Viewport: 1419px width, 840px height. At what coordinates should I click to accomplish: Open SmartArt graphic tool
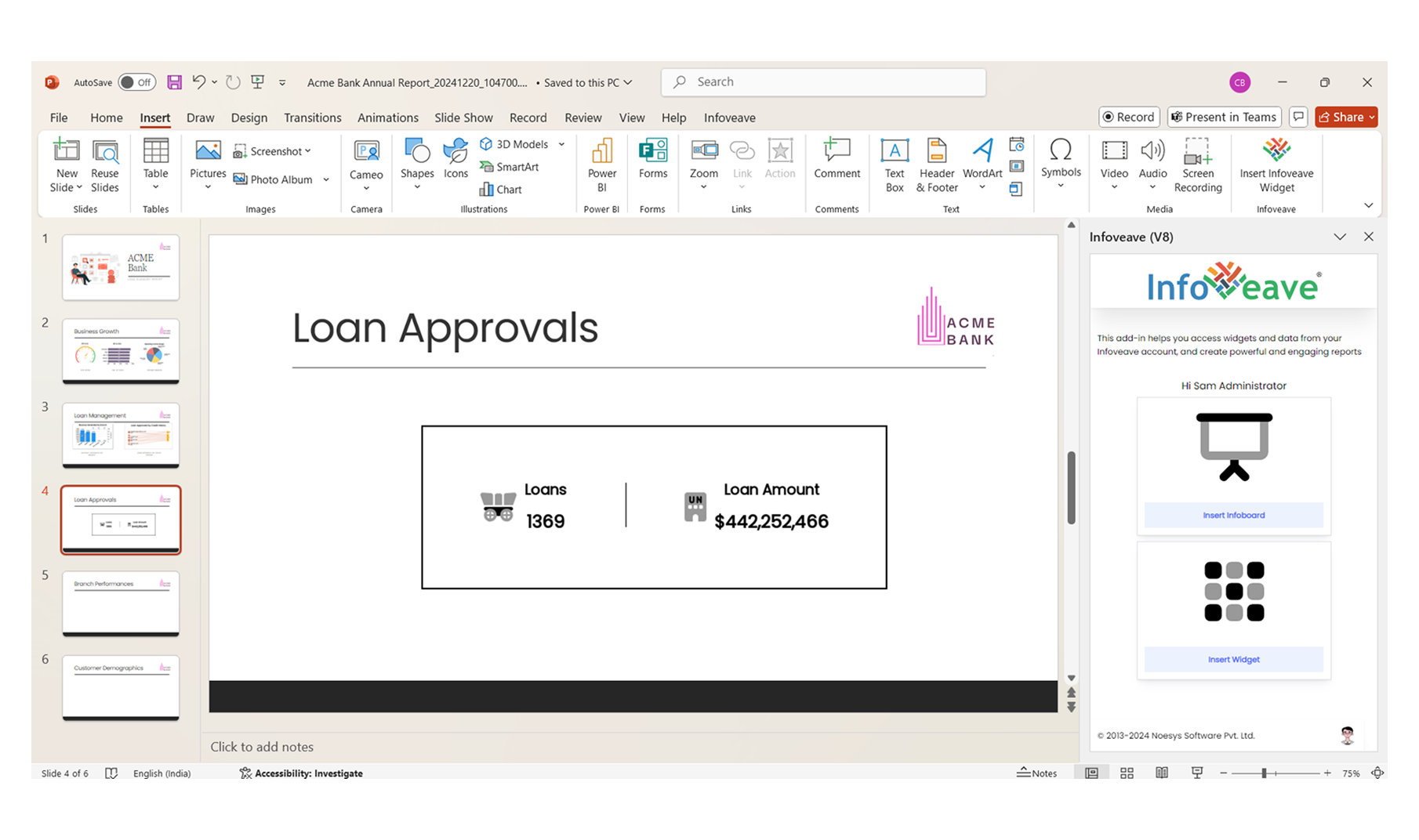(509, 167)
